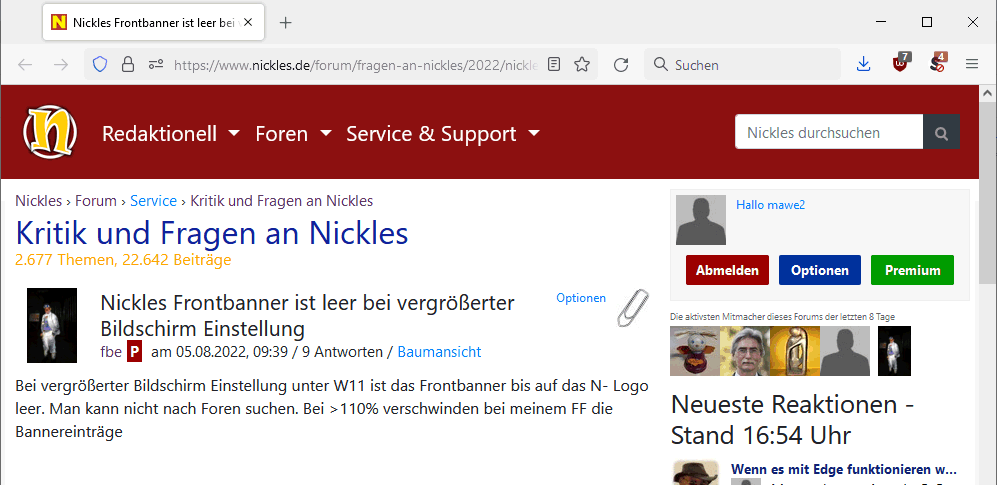Viewport: 997px width, 485px height.
Task: Open Kritik und Fragen an Nickles breadcrumb
Action: 282,201
